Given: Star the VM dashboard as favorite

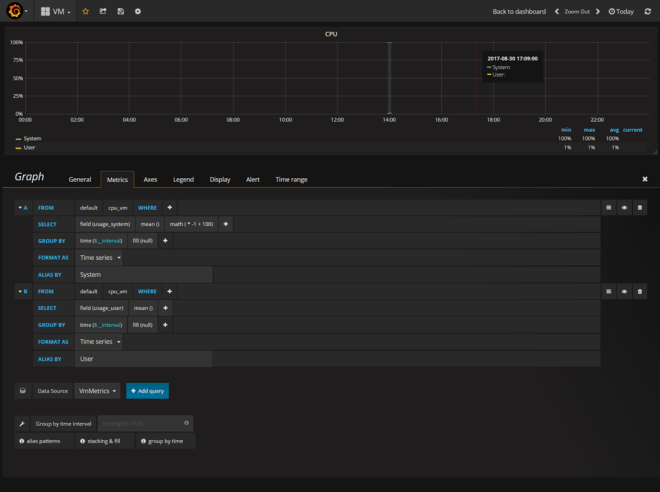Looking at the screenshot, I should tap(85, 11).
